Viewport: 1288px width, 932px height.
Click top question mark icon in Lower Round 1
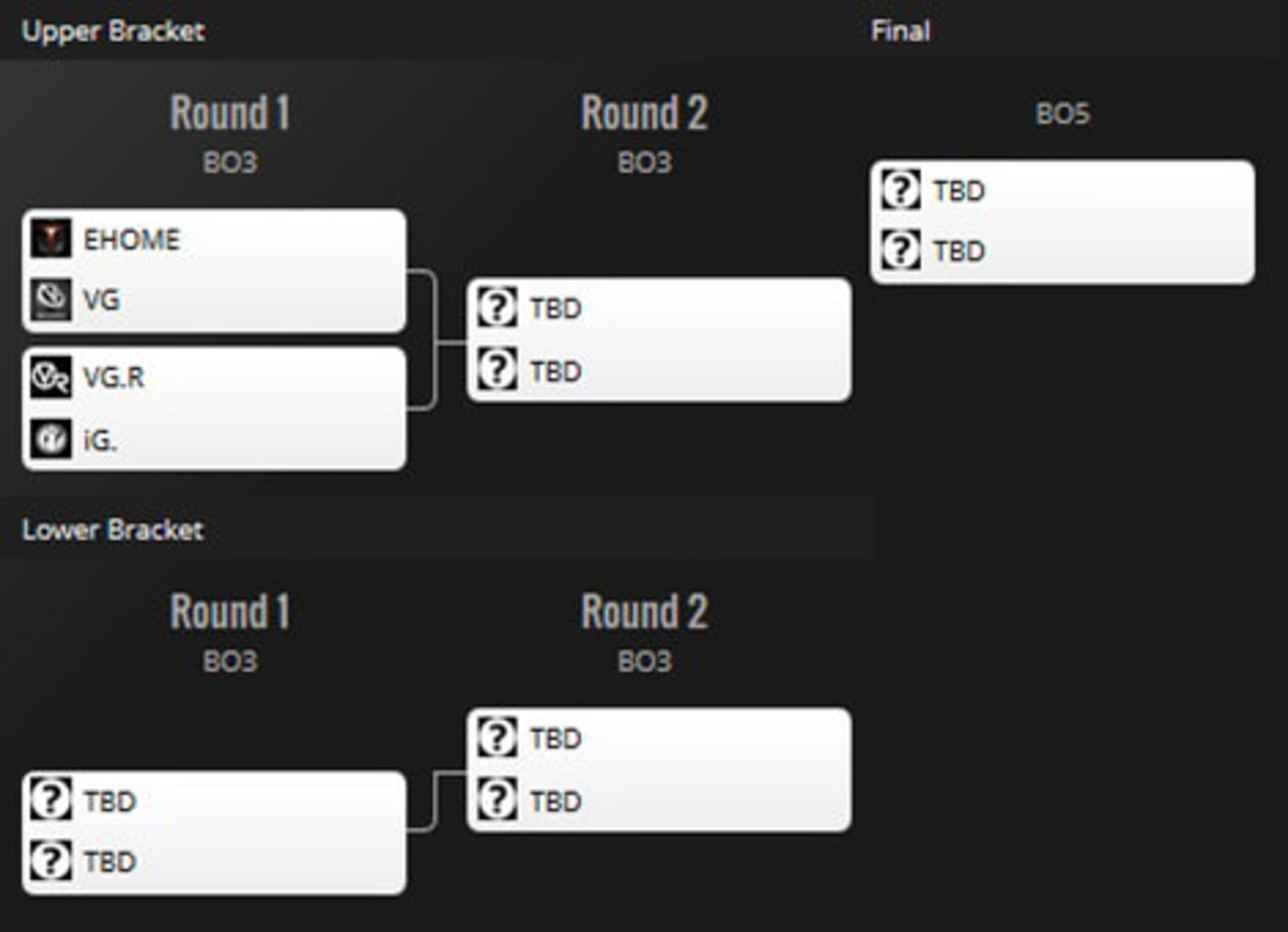50,800
